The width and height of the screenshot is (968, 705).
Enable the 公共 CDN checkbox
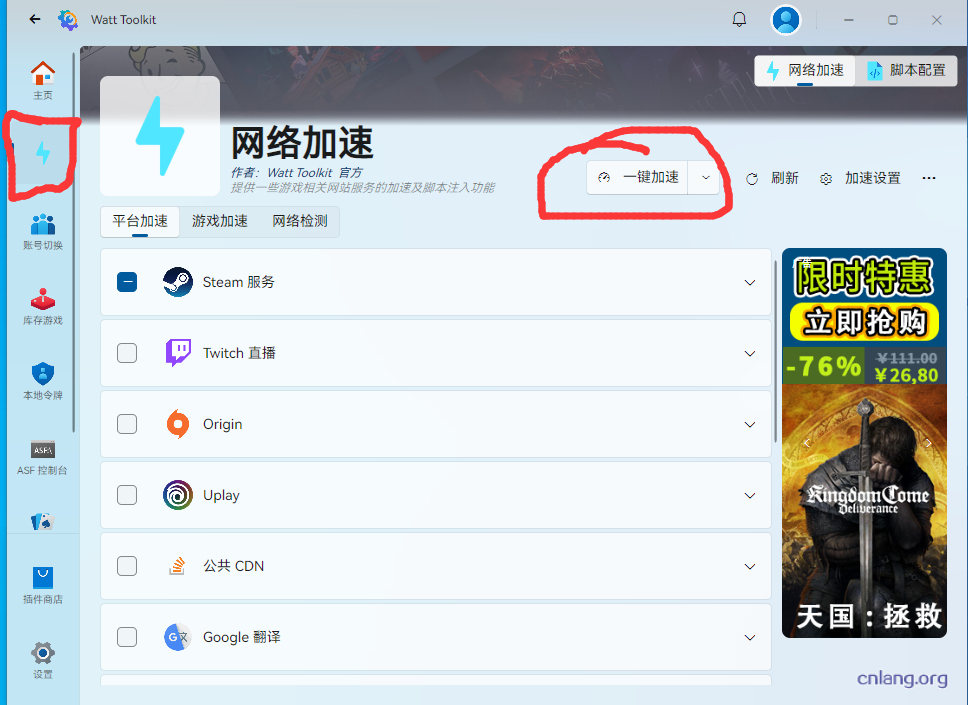[x=127, y=566]
